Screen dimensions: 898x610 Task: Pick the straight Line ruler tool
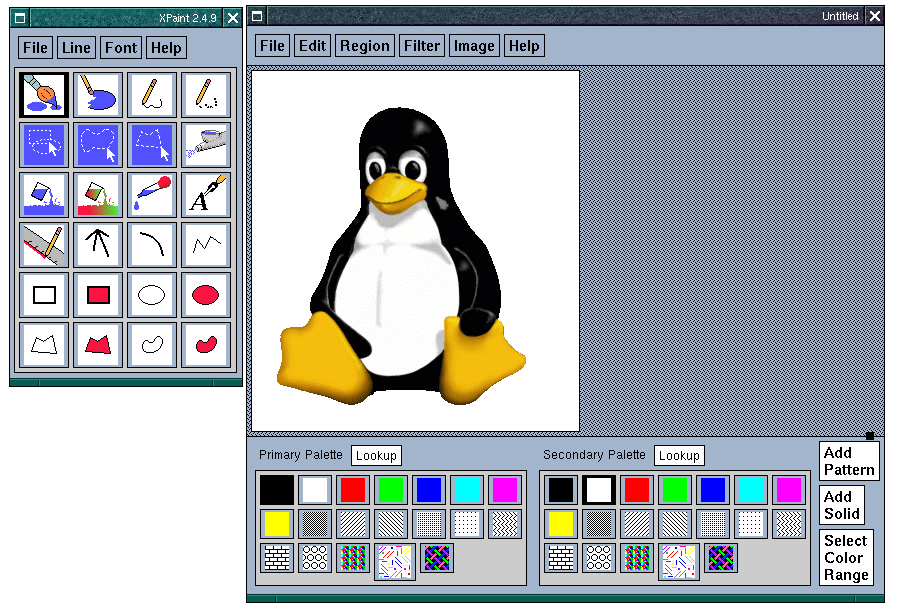(44, 245)
